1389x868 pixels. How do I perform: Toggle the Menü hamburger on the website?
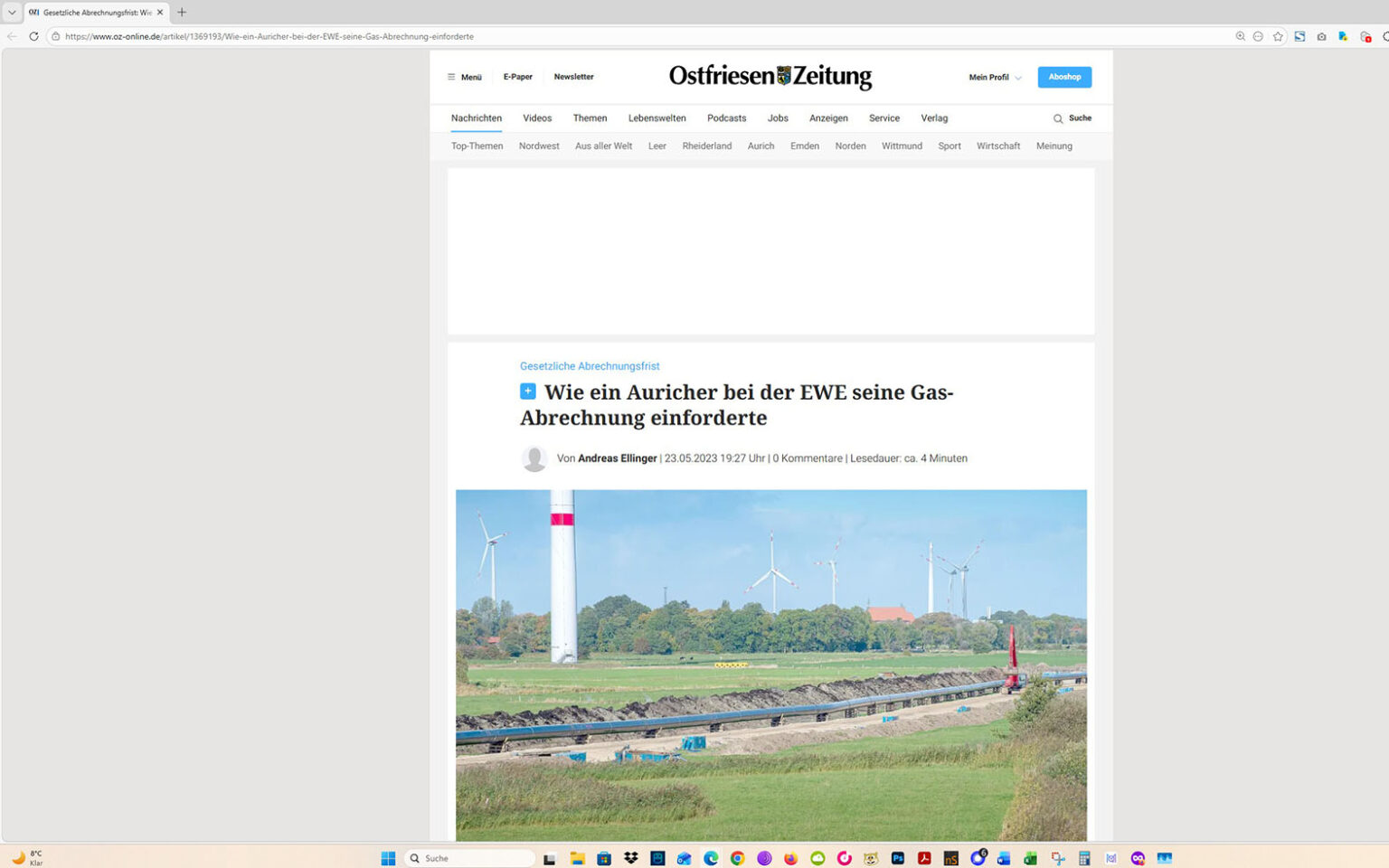pos(452,77)
